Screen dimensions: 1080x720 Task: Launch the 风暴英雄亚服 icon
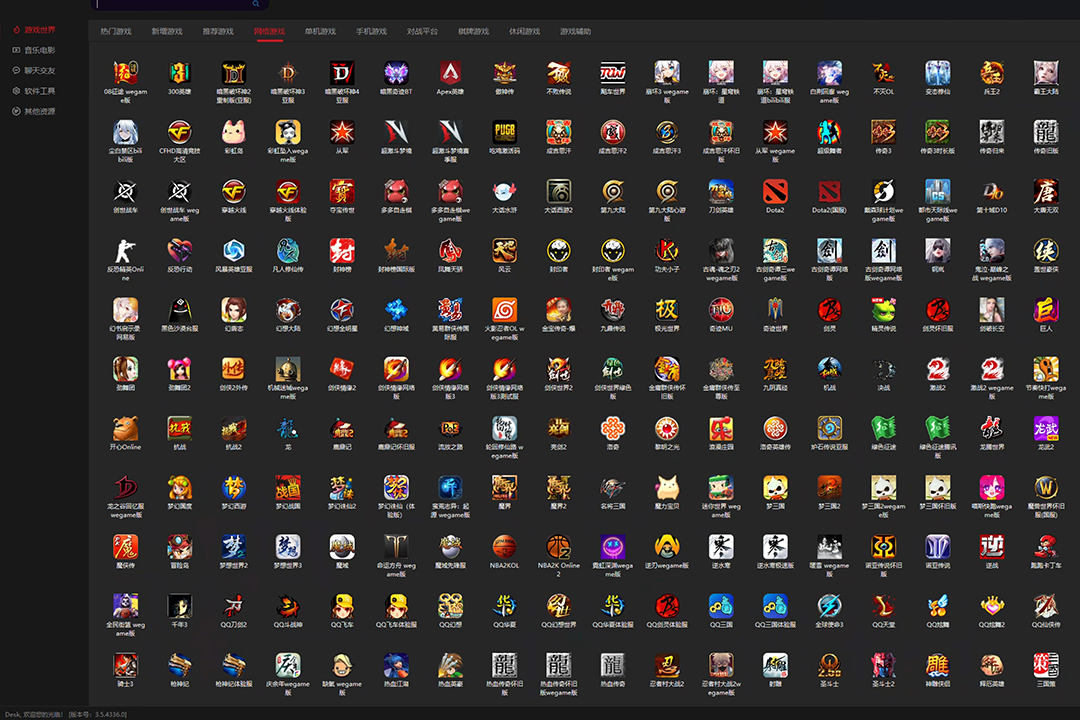(x=233, y=250)
